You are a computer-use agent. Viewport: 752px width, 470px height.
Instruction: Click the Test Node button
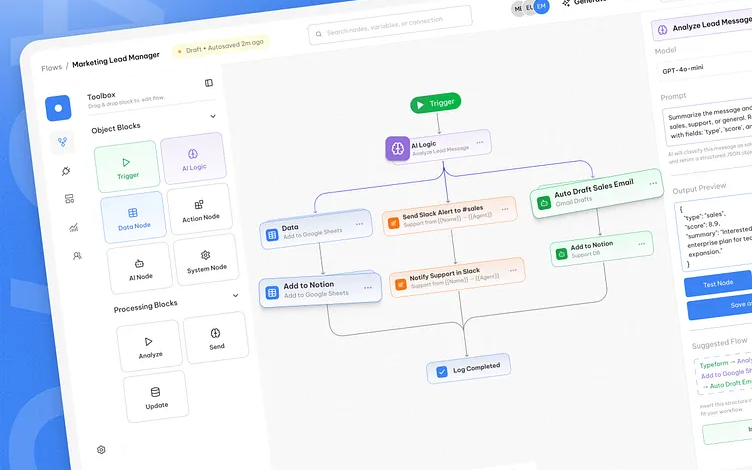(718, 284)
